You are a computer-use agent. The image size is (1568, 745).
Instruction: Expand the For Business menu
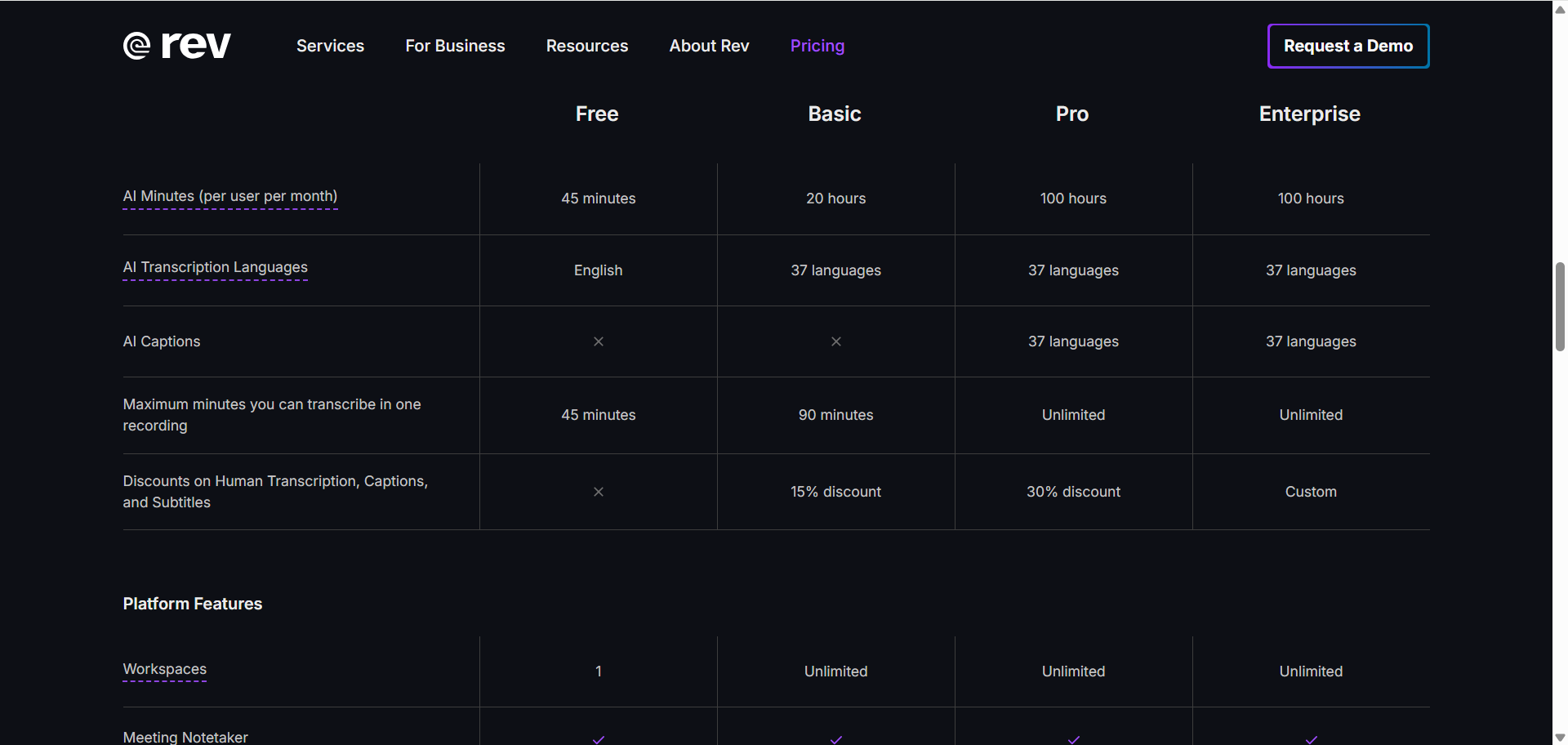click(455, 46)
